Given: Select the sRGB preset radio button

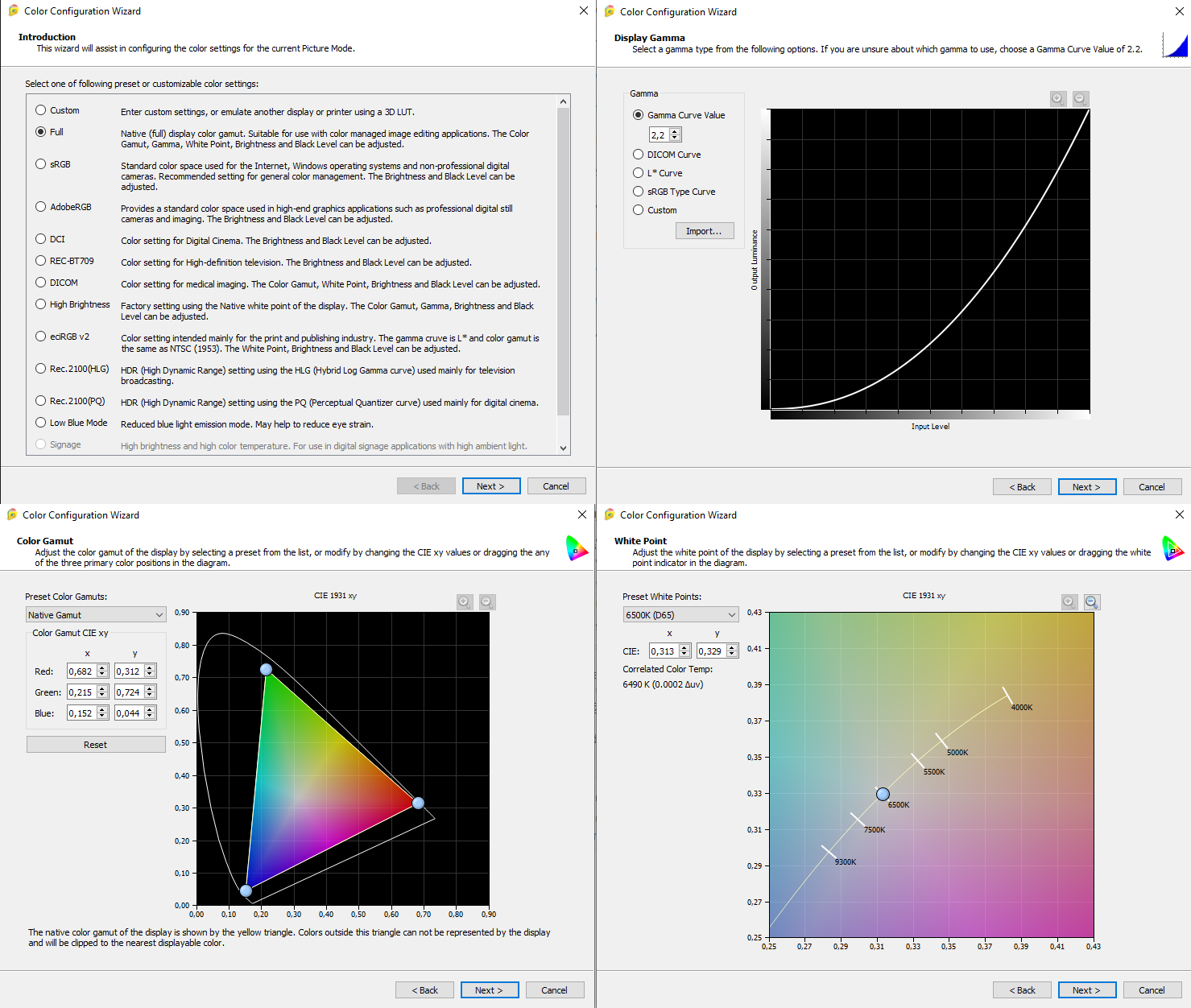Looking at the screenshot, I should click(41, 164).
